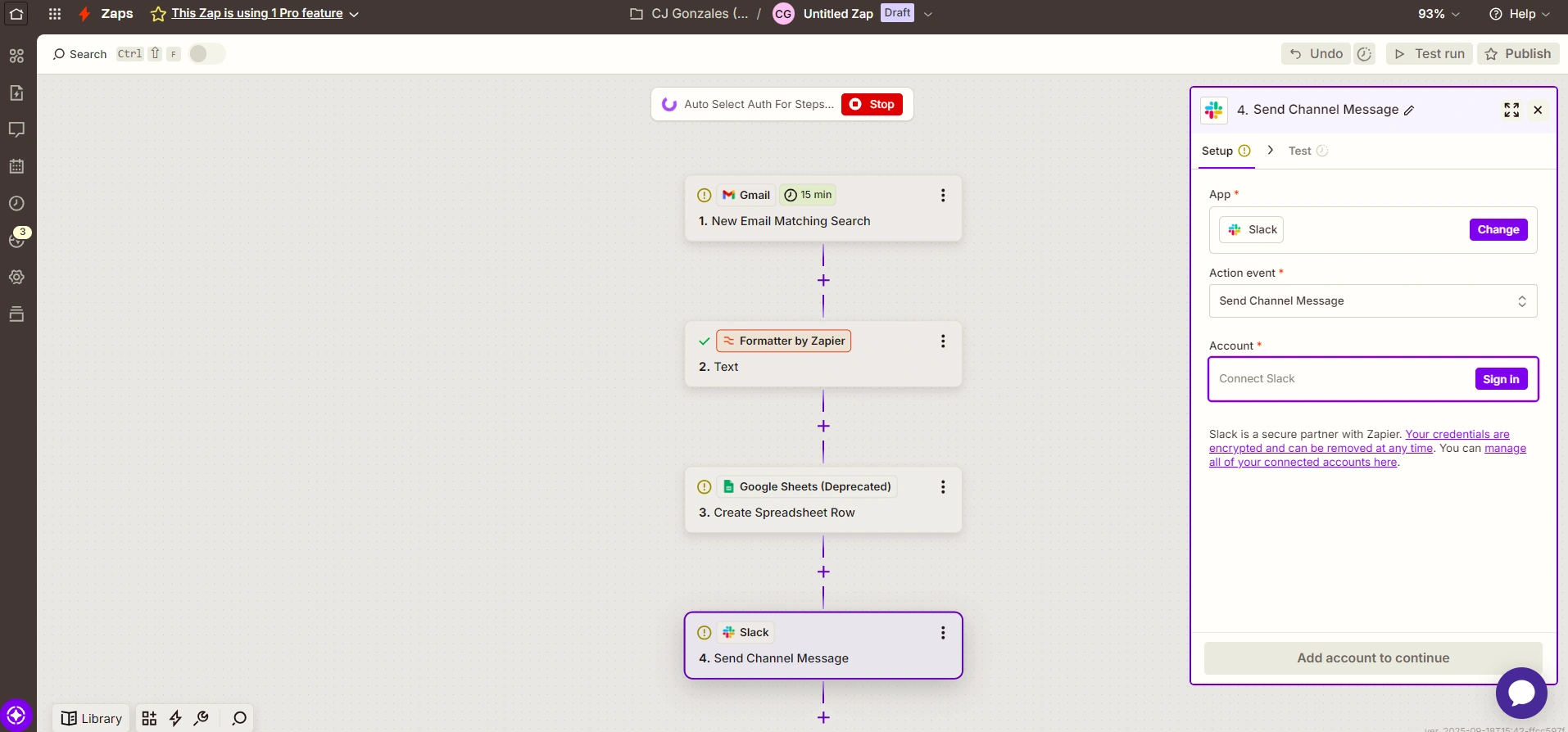Screen dimensions: 1568x732
Task: Click the Zaps lightning bolt logo
Action: [84, 13]
